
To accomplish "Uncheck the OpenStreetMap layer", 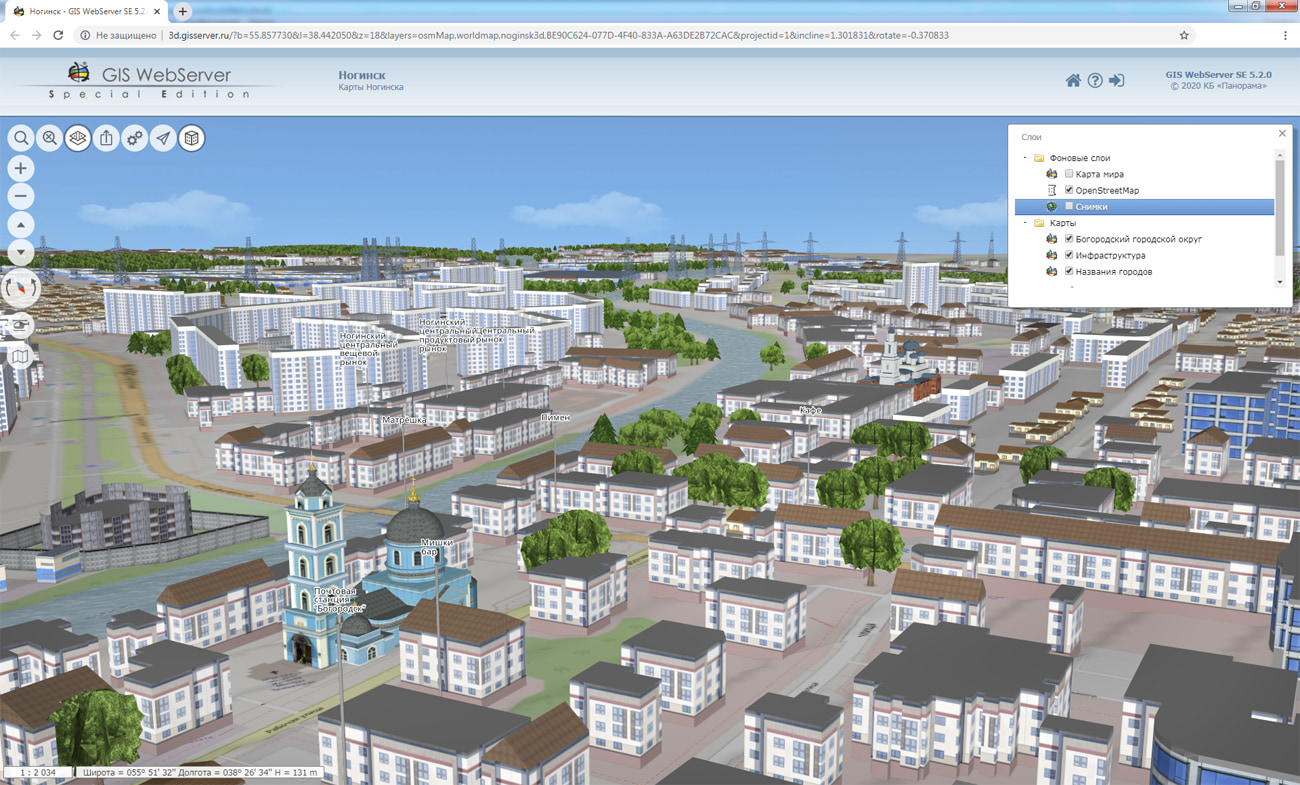I will click(1069, 190).
